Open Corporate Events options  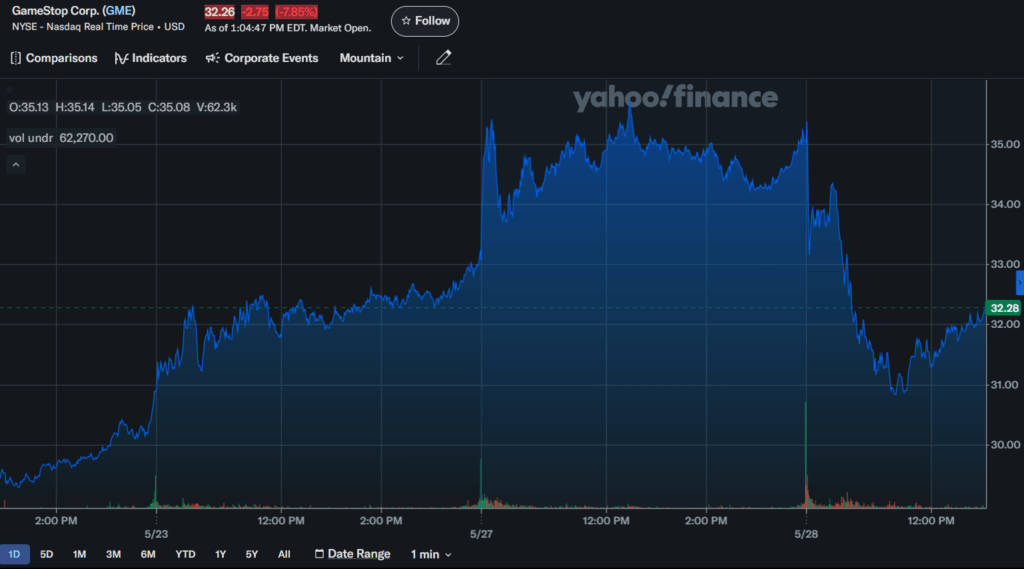(262, 58)
